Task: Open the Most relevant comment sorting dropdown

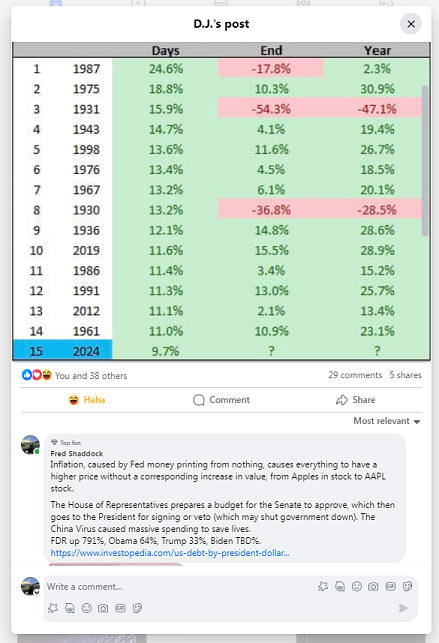Action: 387,421
